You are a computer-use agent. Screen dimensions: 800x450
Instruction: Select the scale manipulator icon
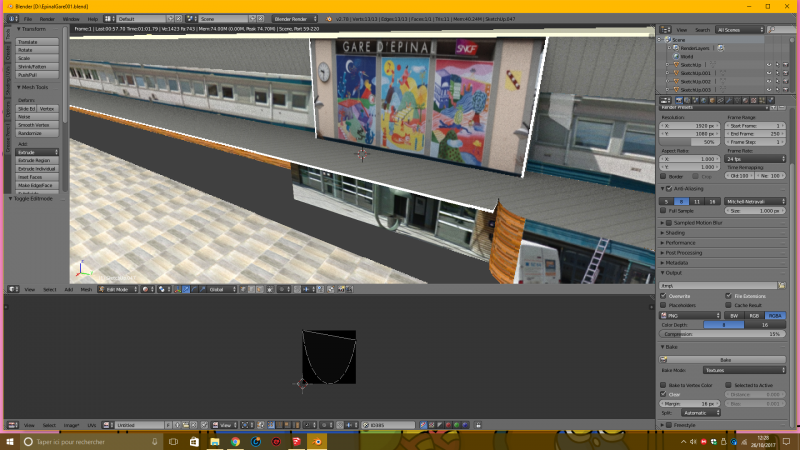[x=203, y=289]
